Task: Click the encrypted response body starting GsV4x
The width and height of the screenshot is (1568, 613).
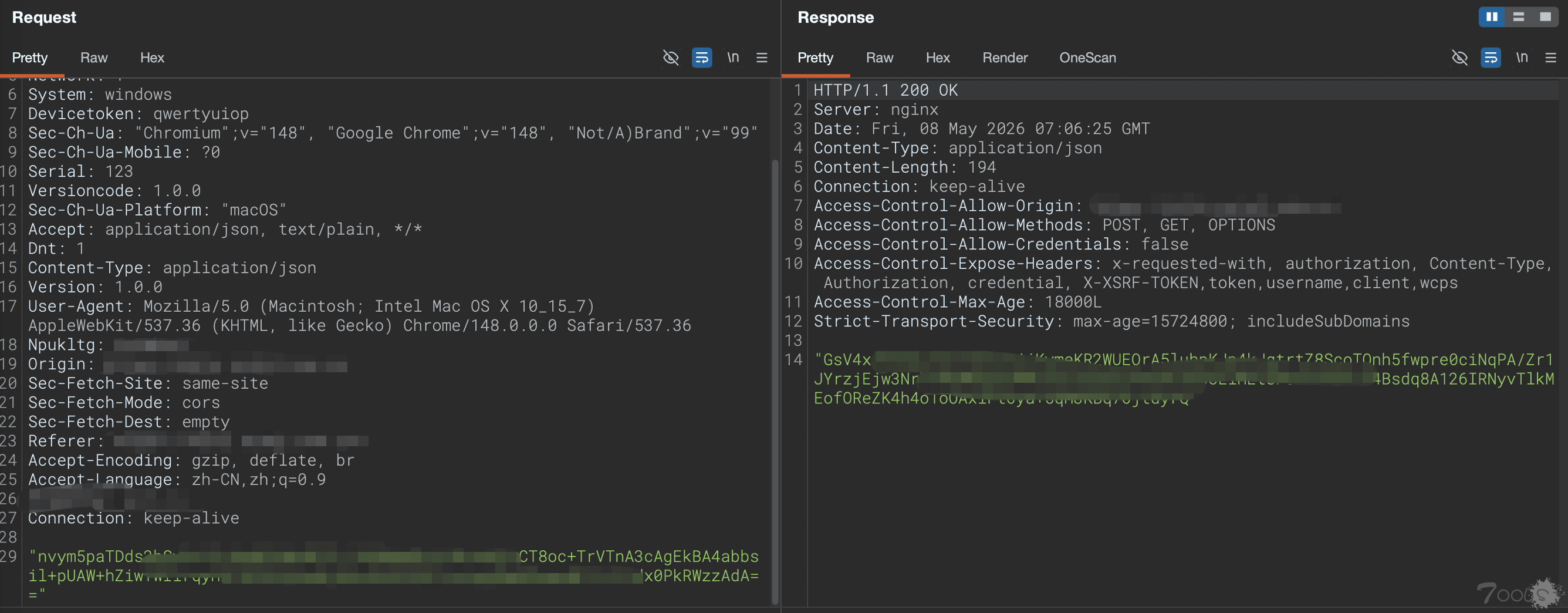Action: pos(1184,379)
